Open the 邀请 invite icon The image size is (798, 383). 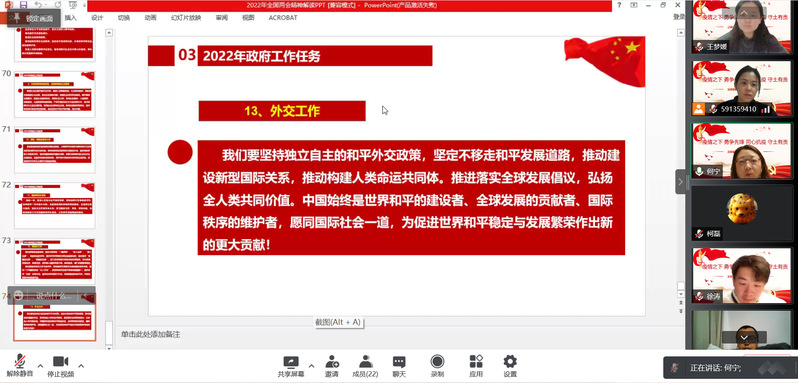pos(332,366)
